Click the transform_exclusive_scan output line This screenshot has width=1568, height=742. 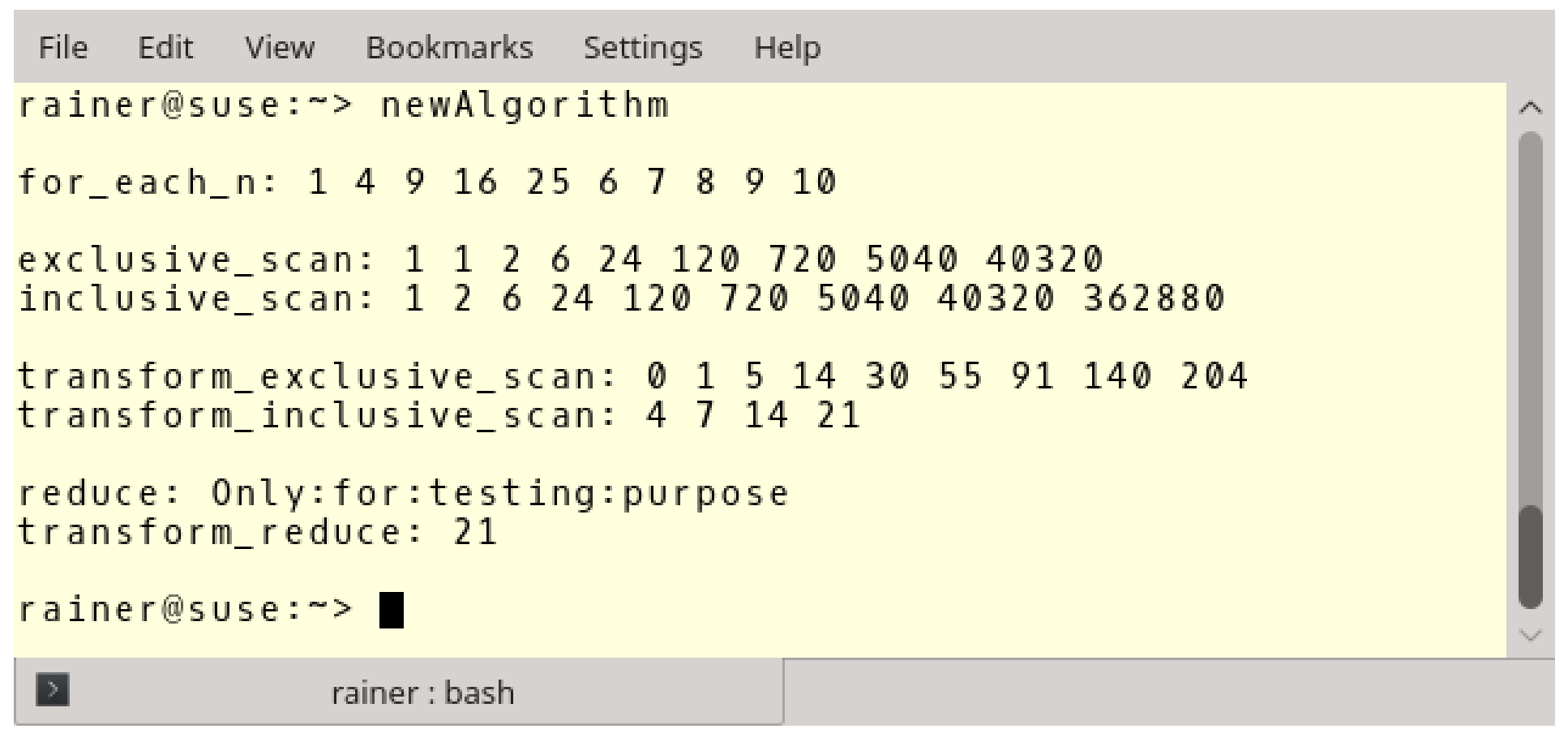[x=632, y=376]
